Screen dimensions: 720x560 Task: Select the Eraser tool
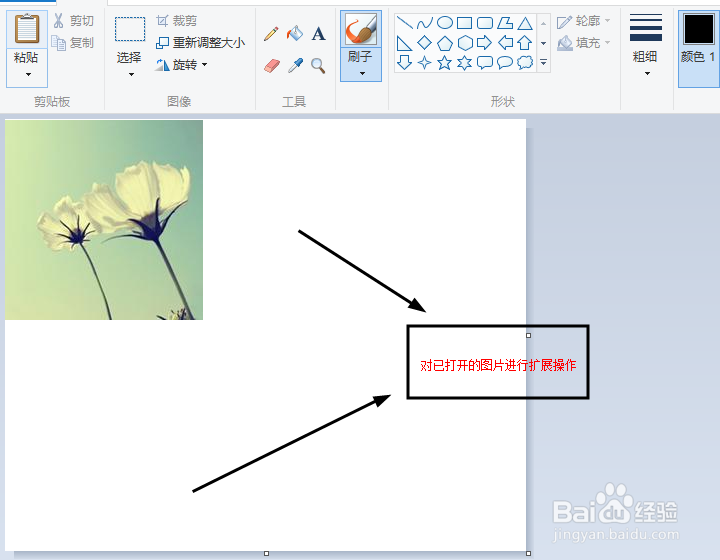click(272, 66)
